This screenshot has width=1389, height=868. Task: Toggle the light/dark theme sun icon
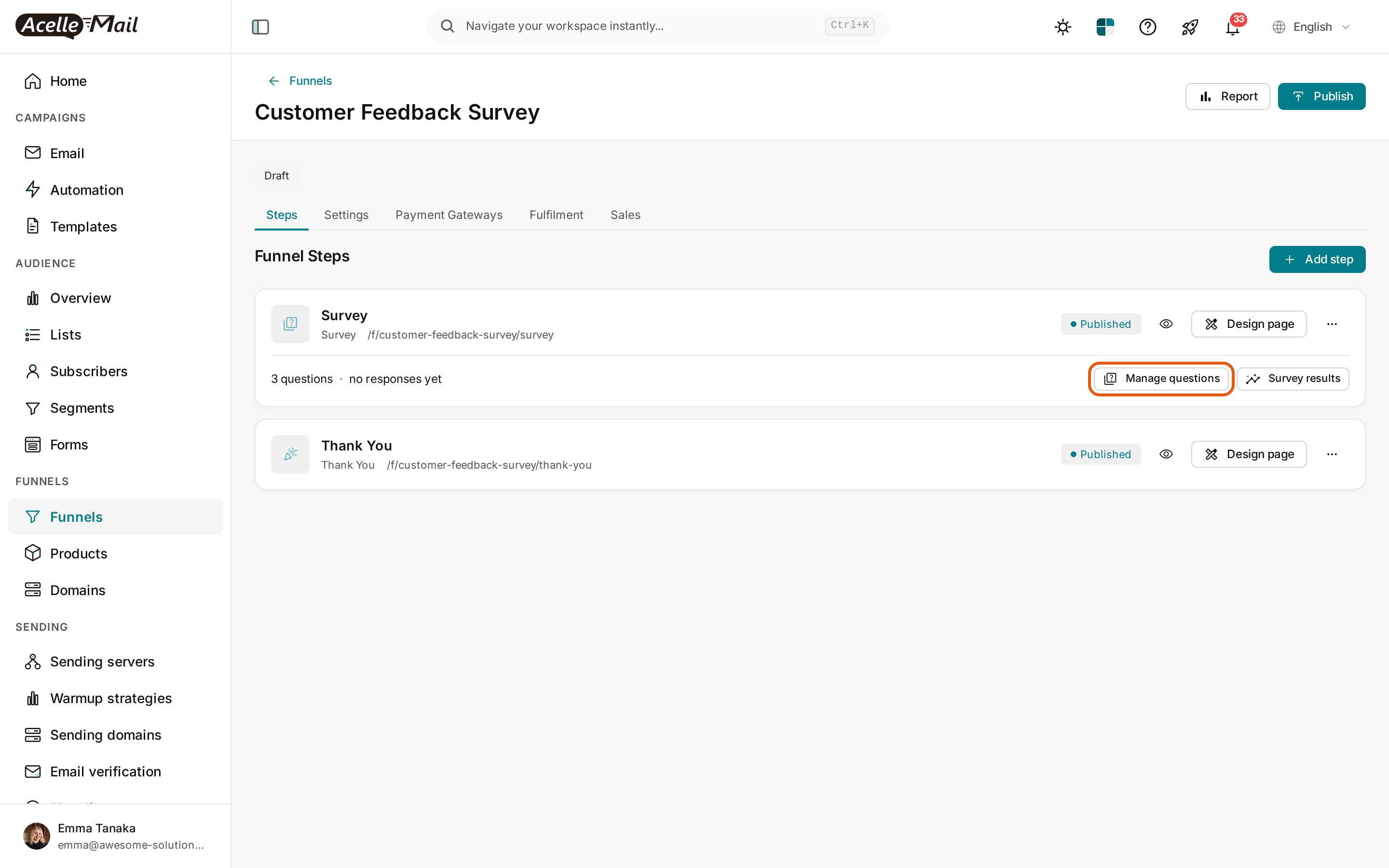(1062, 27)
